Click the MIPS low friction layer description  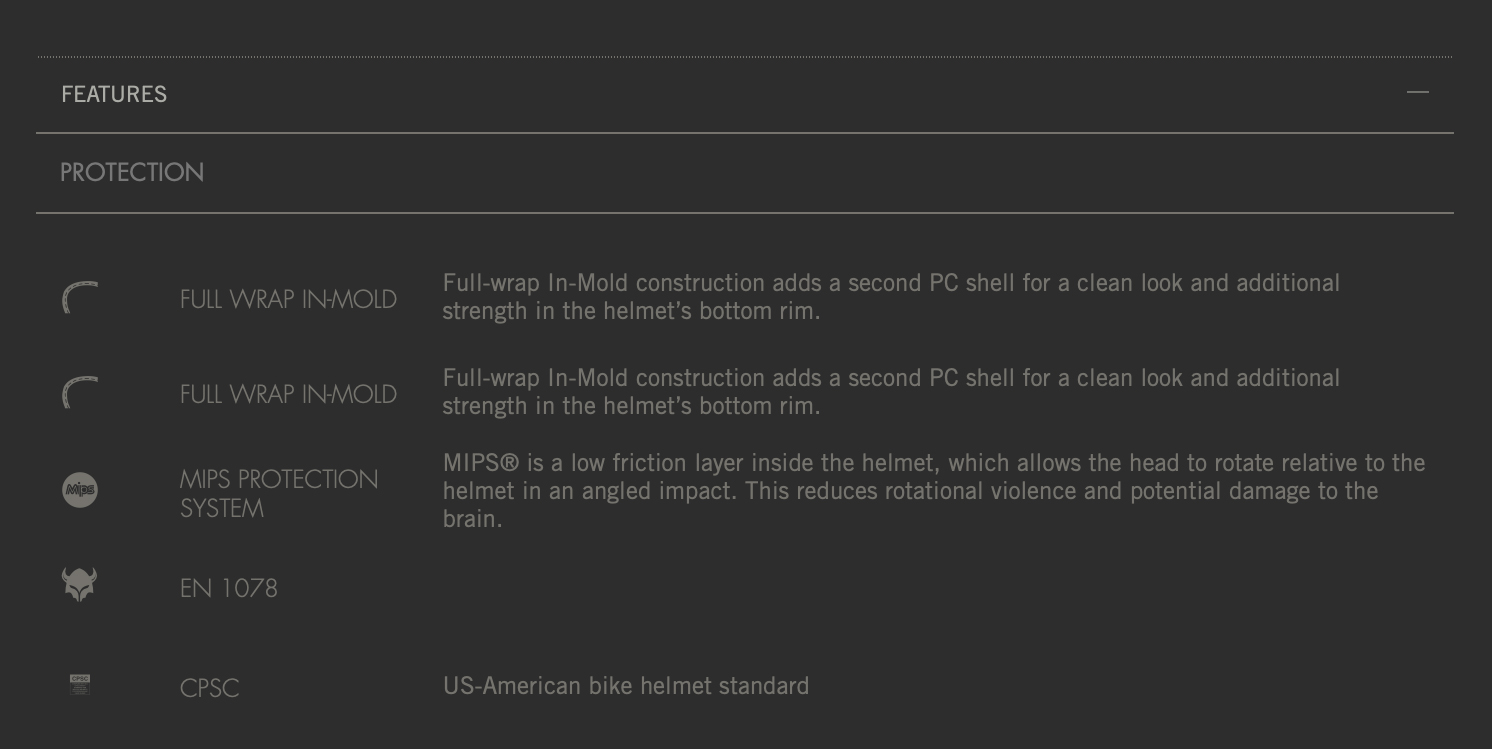[934, 491]
